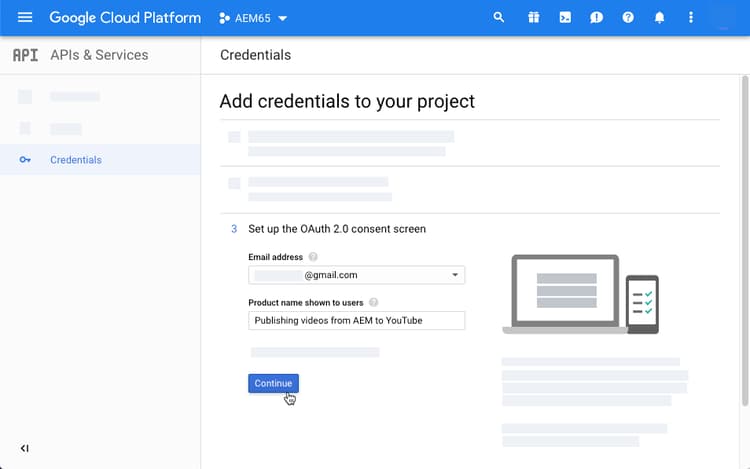Open the free trial gift icon
750x469 pixels.
coord(533,18)
